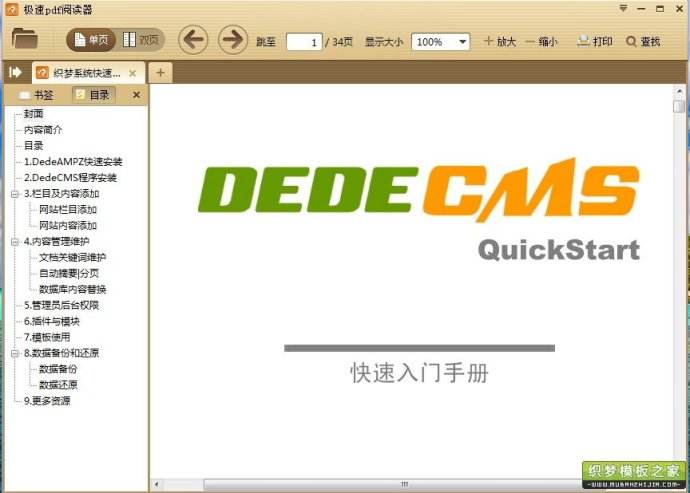This screenshot has height=493, width=690.
Task: Open 网站栏目添加 outline entry
Action: [68, 210]
